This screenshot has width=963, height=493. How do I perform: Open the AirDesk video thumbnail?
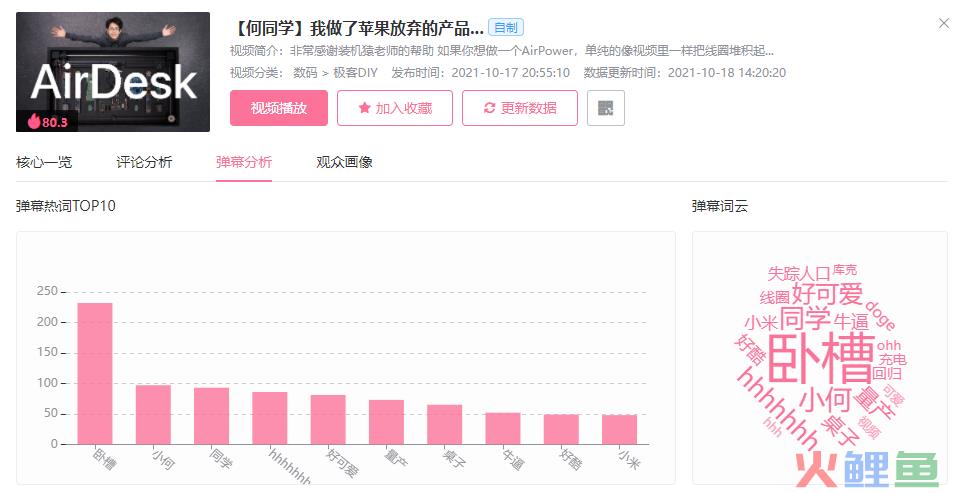tap(113, 72)
